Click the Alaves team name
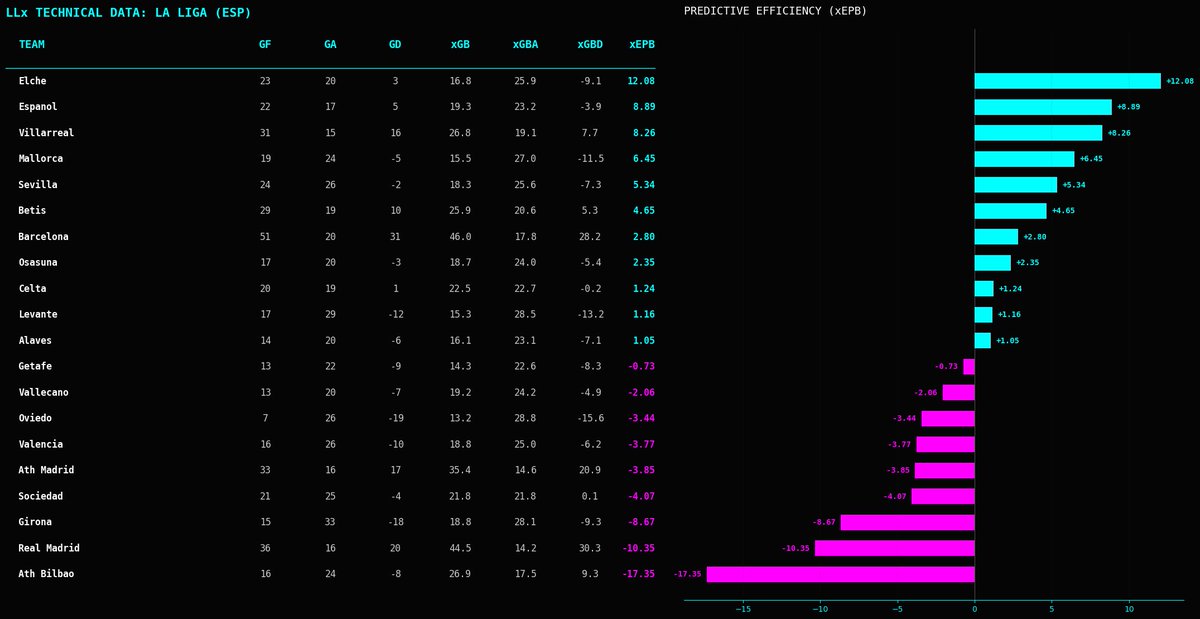 35,341
